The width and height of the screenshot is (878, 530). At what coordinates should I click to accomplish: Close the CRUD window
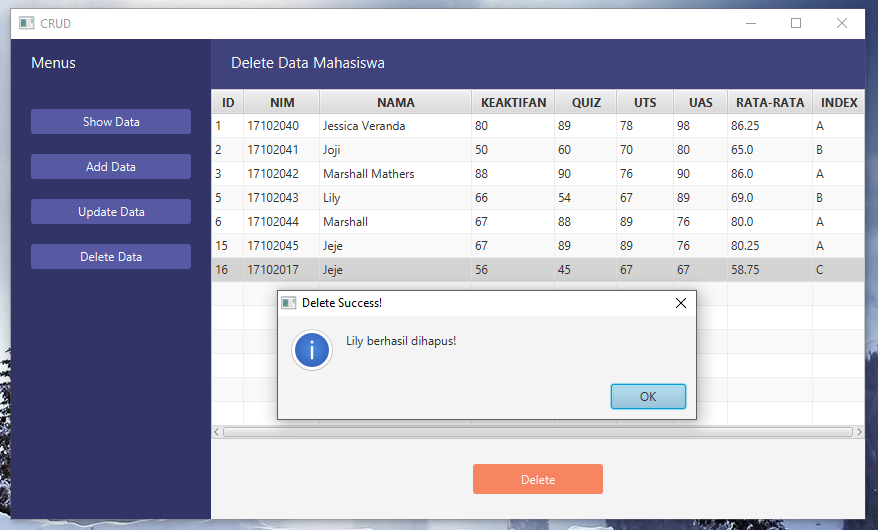842,23
